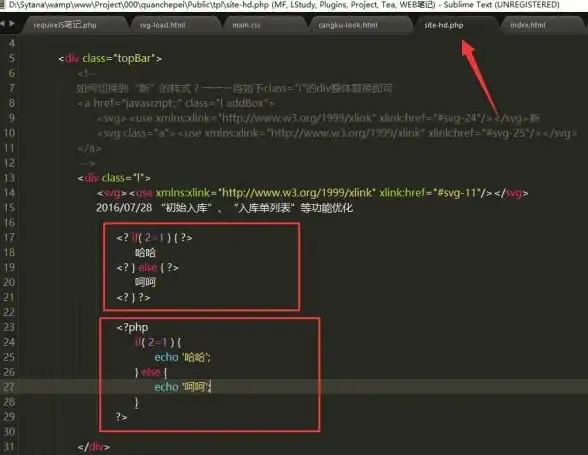Click the } else { on line 26

coord(151,372)
